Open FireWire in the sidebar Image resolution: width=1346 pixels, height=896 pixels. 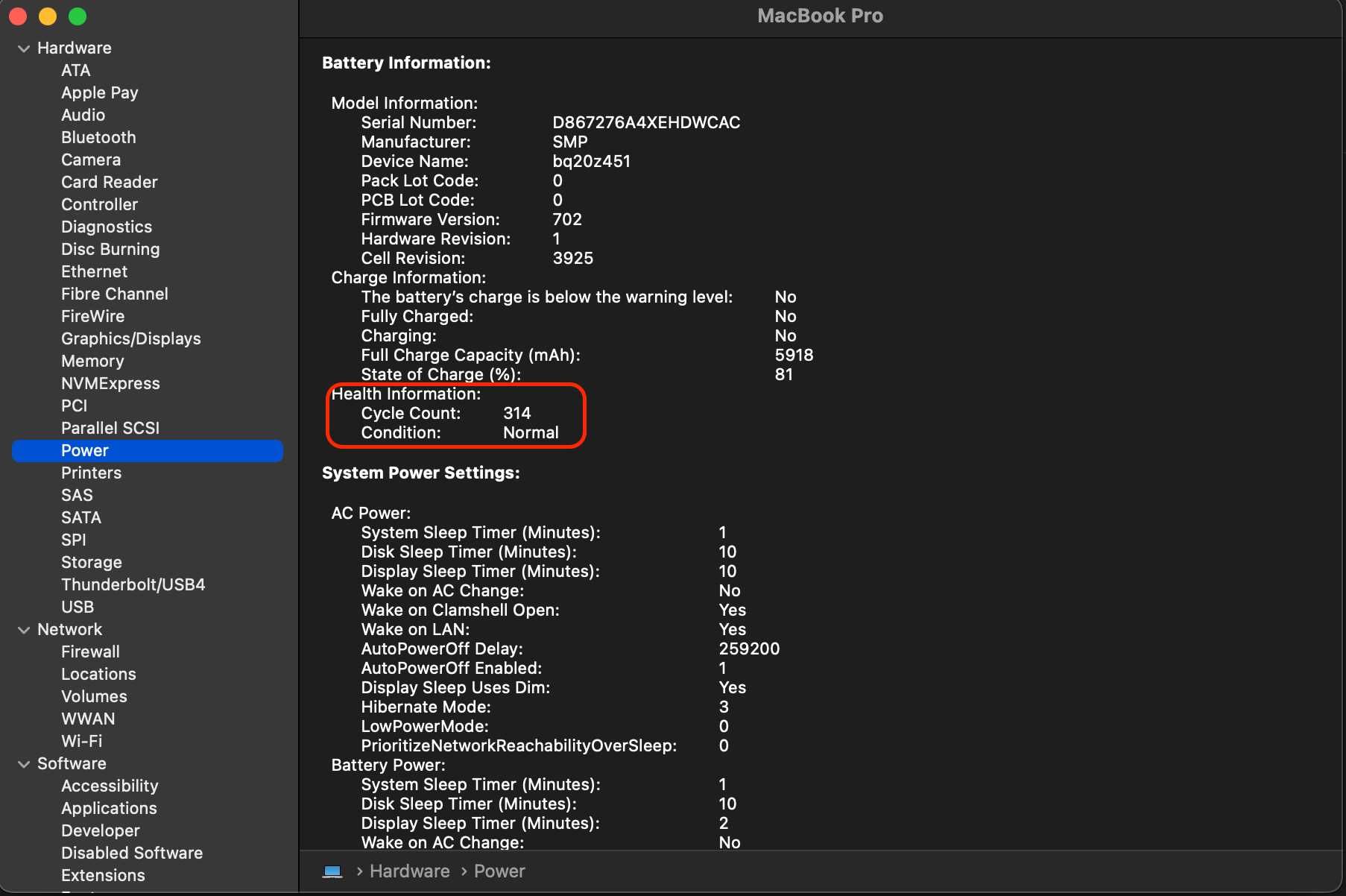pyautogui.click(x=93, y=317)
